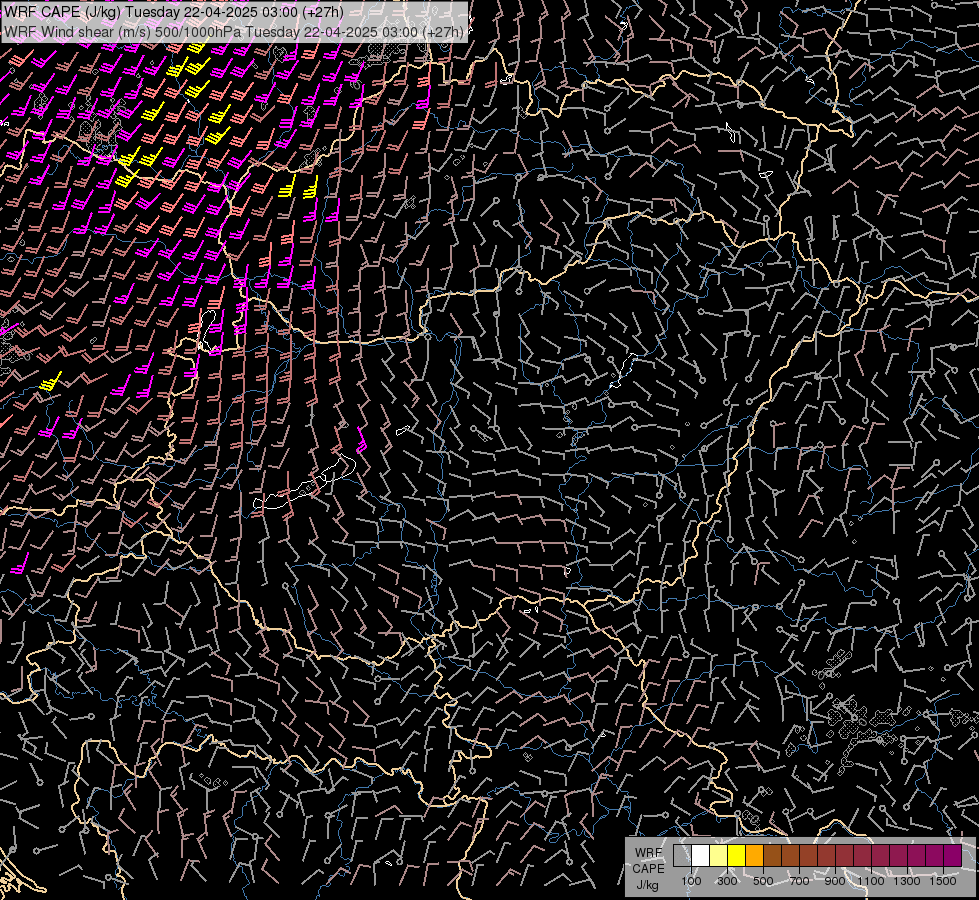This screenshot has height=900, width=979.
Task: Click the orange CAPE legend swatch
Action: point(754,856)
